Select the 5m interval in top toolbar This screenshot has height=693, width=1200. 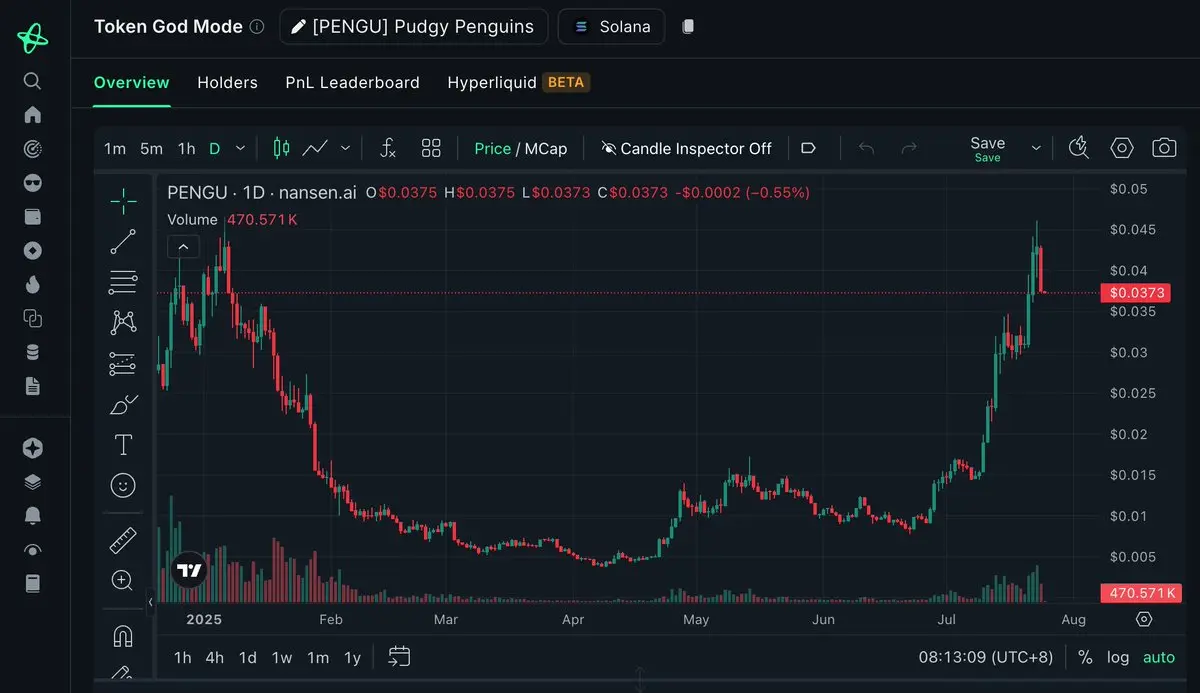coord(151,148)
